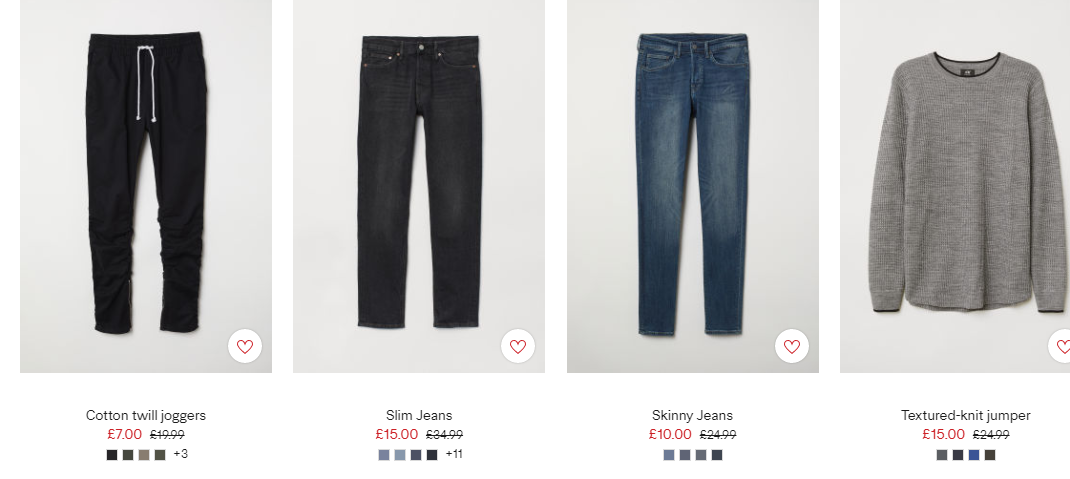The image size is (1070, 479).
Task: Show +3 more colors for Cotton twill joggers
Action: pyautogui.click(x=181, y=454)
